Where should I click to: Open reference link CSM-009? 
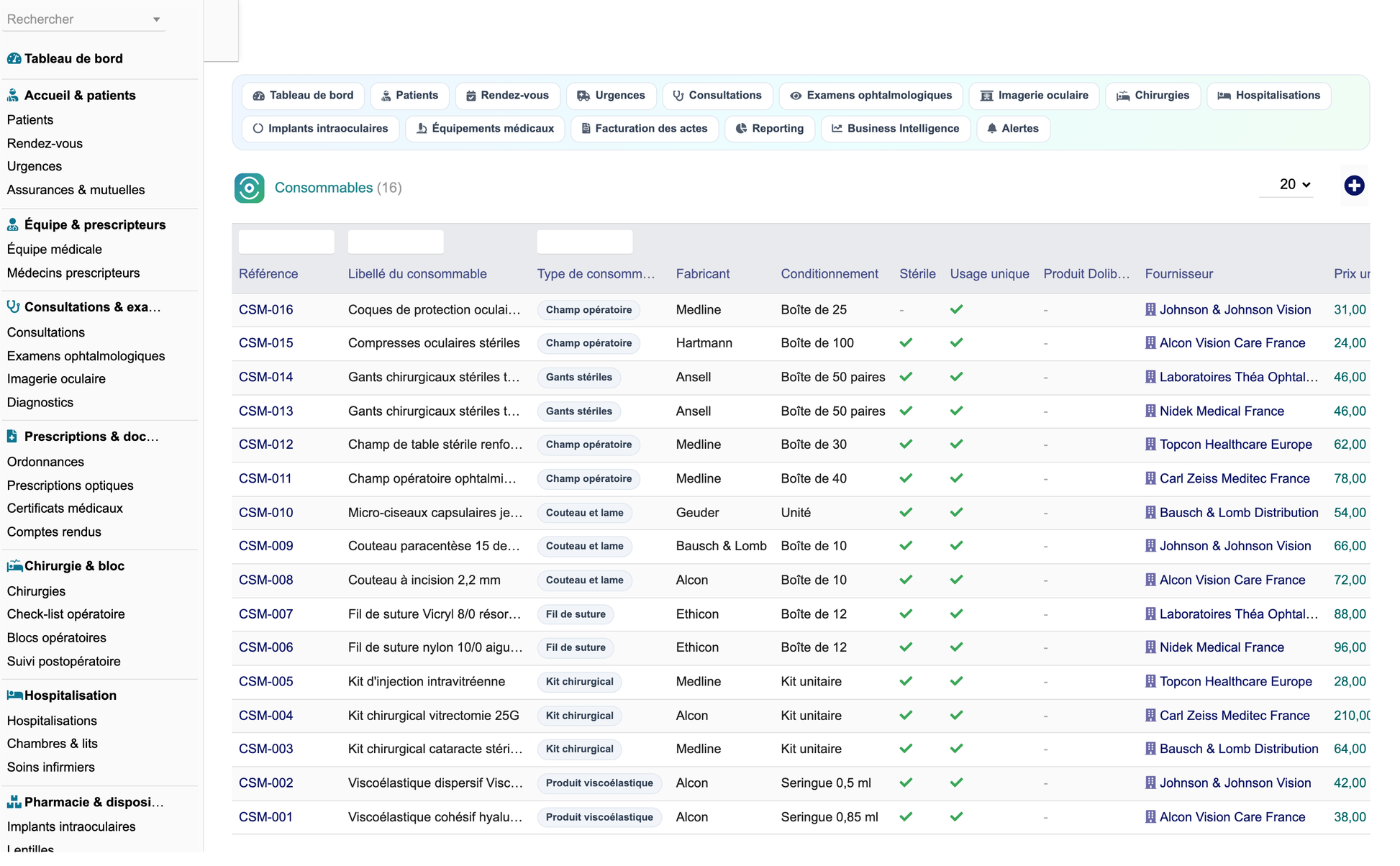(266, 545)
